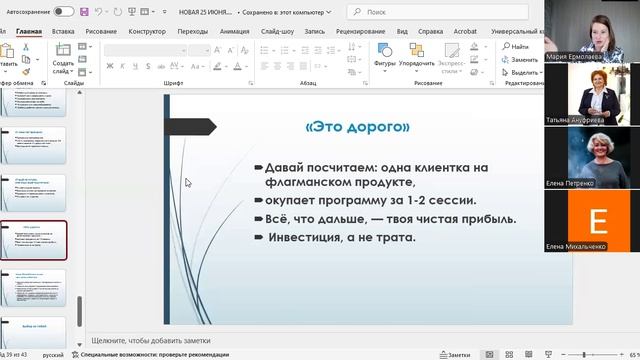The height and width of the screenshot is (360, 640).
Task: Click the purple Save disk icon
Action: tap(84, 12)
